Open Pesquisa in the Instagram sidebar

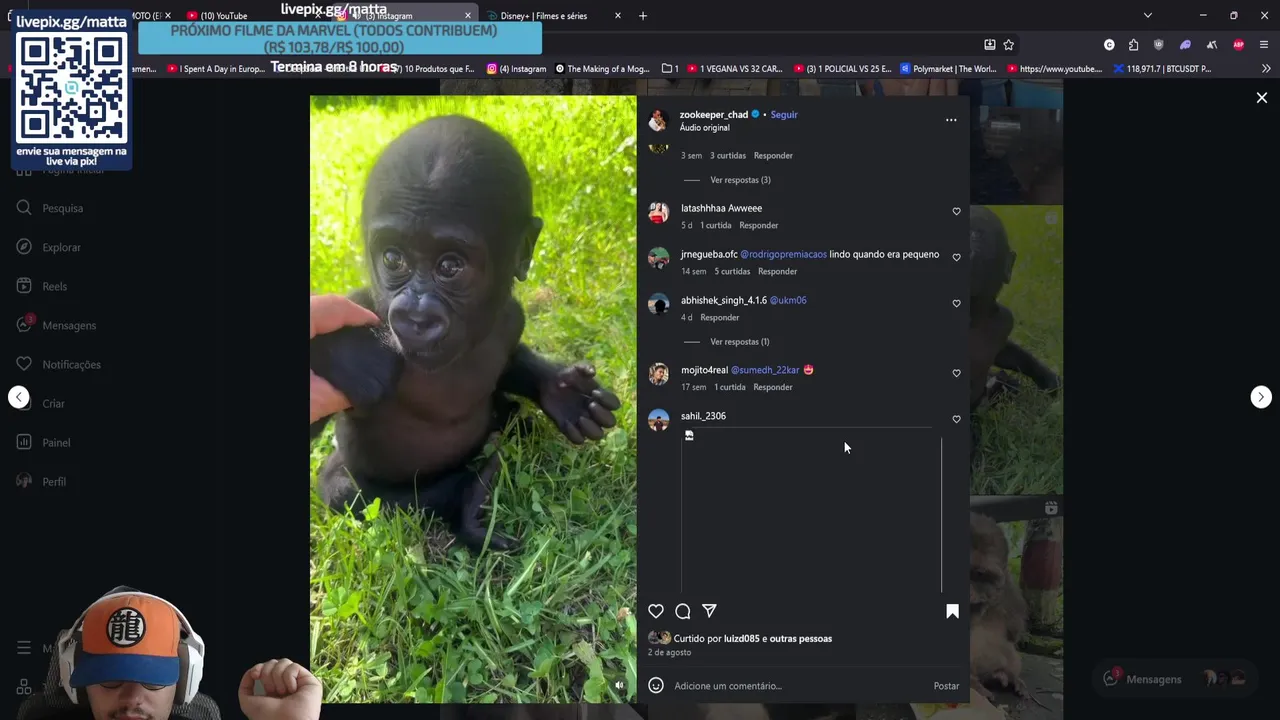pos(52,208)
